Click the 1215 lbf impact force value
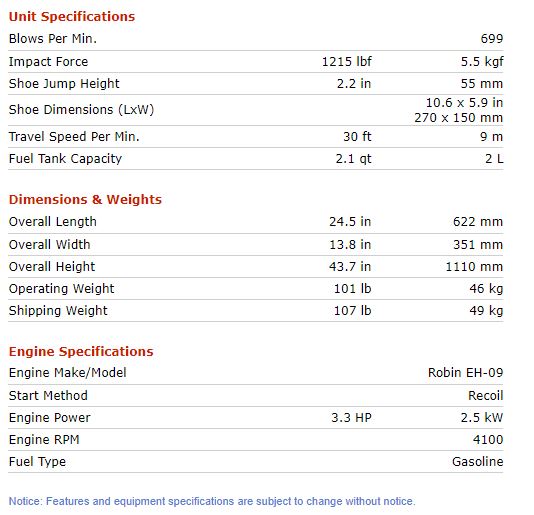 click(346, 62)
